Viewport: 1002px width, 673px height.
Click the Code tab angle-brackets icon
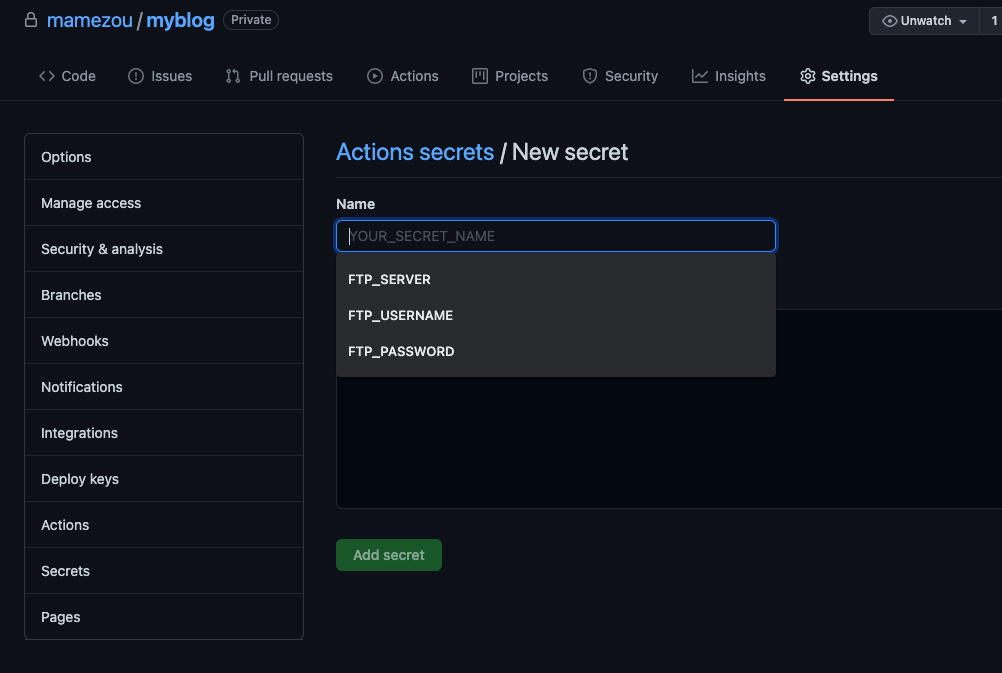[47, 76]
